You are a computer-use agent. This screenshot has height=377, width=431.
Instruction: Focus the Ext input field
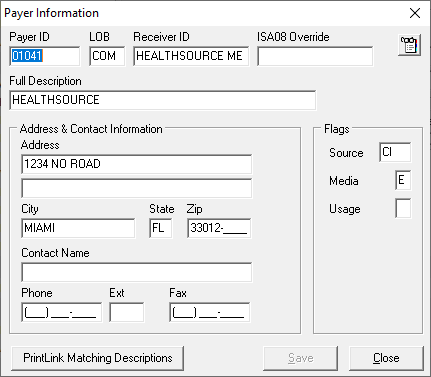[x=127, y=312]
